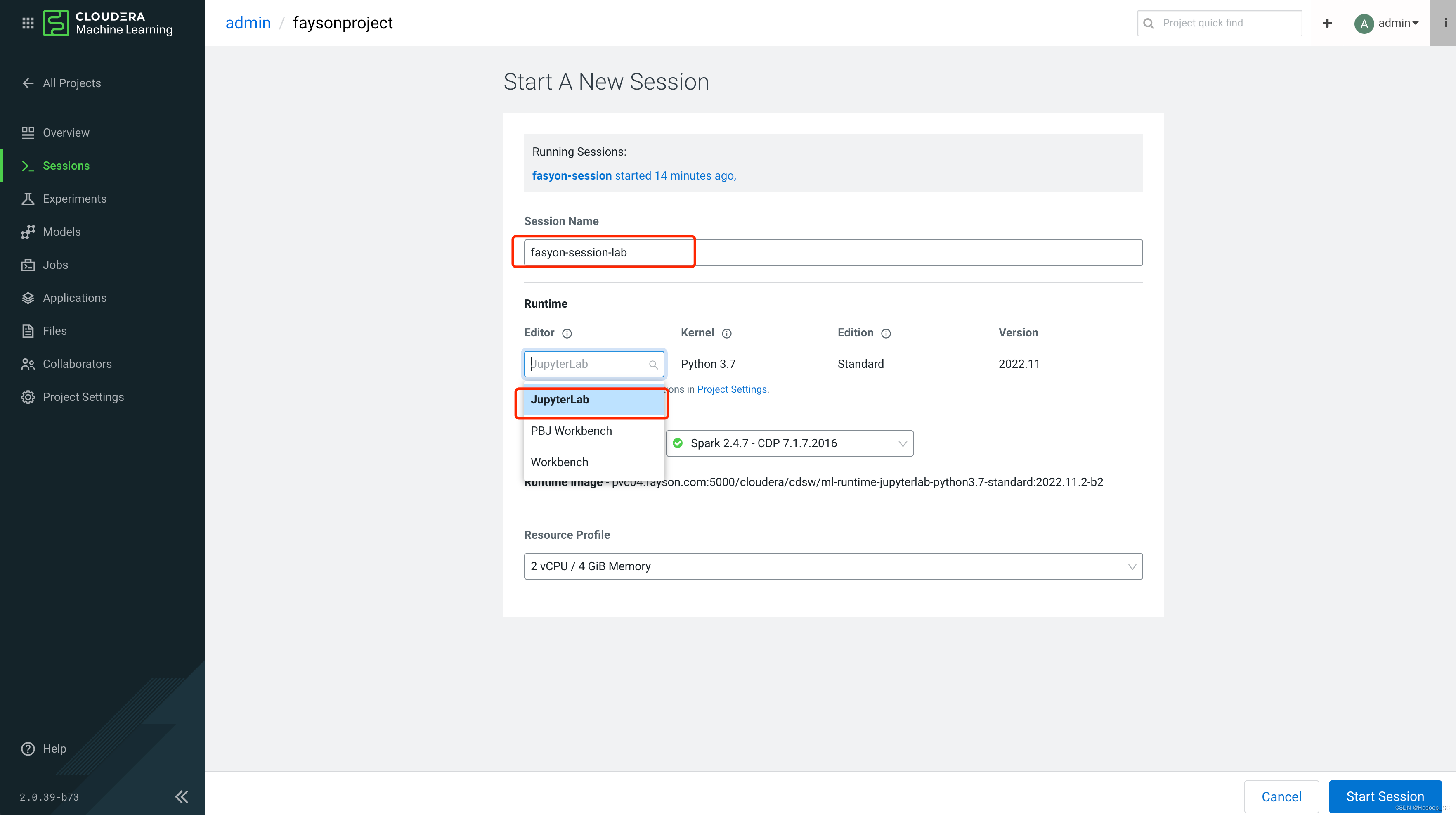Image resolution: width=1456 pixels, height=815 pixels.
Task: Go to Experiments in sidebar
Action: [x=74, y=199]
